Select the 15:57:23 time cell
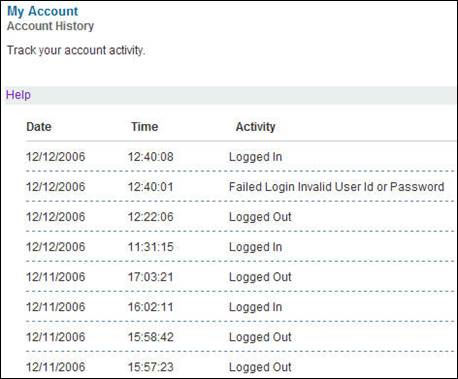458x379 pixels. pyautogui.click(x=151, y=367)
